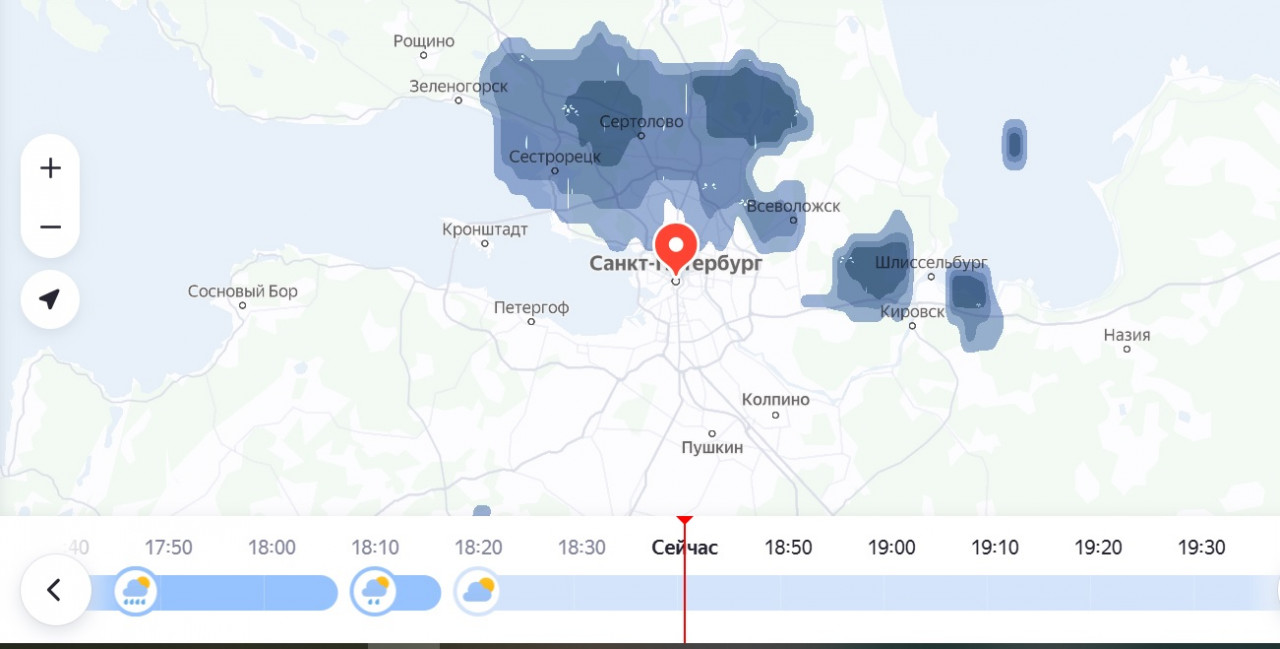Screen dimensions: 1280x649
Task: Zoom in the map with plus button
Action: (x=50, y=168)
